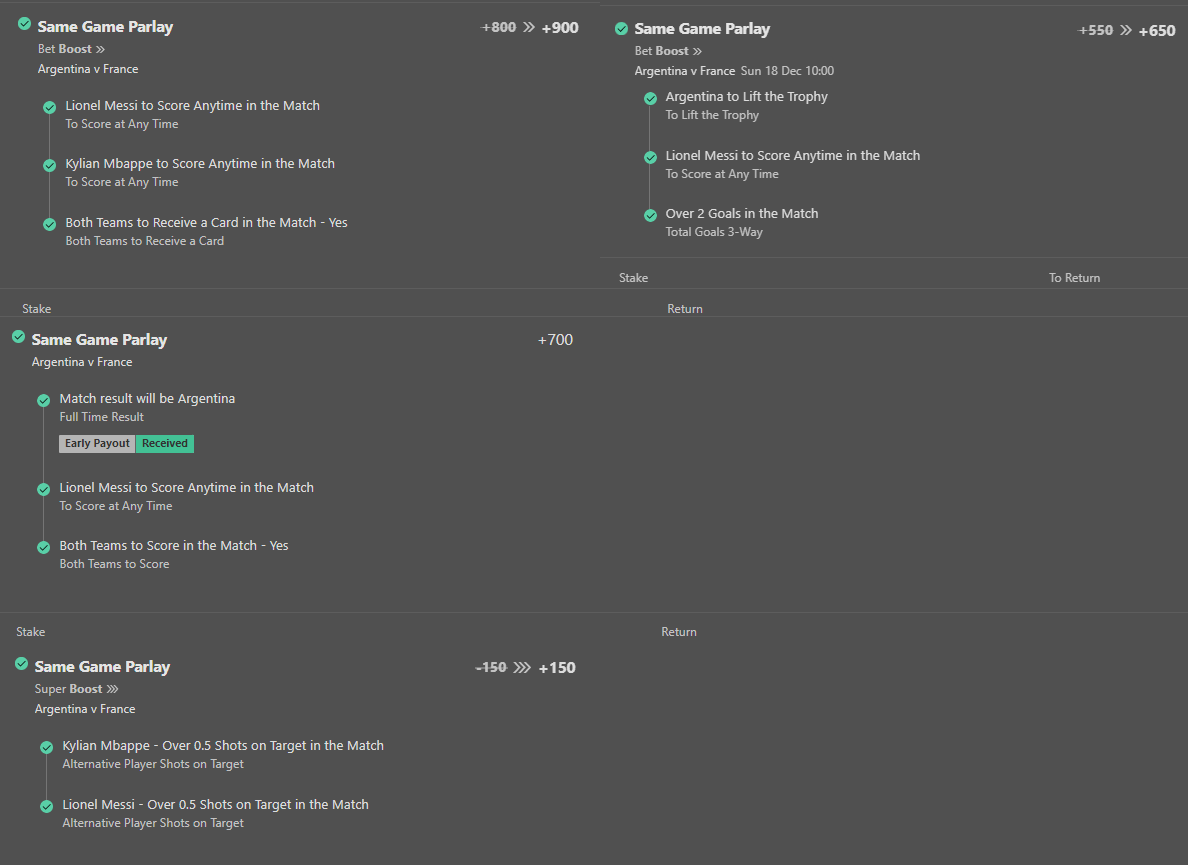Screen dimensions: 1188x865
Task: Select the struck-through +550 original odds
Action: (1096, 30)
